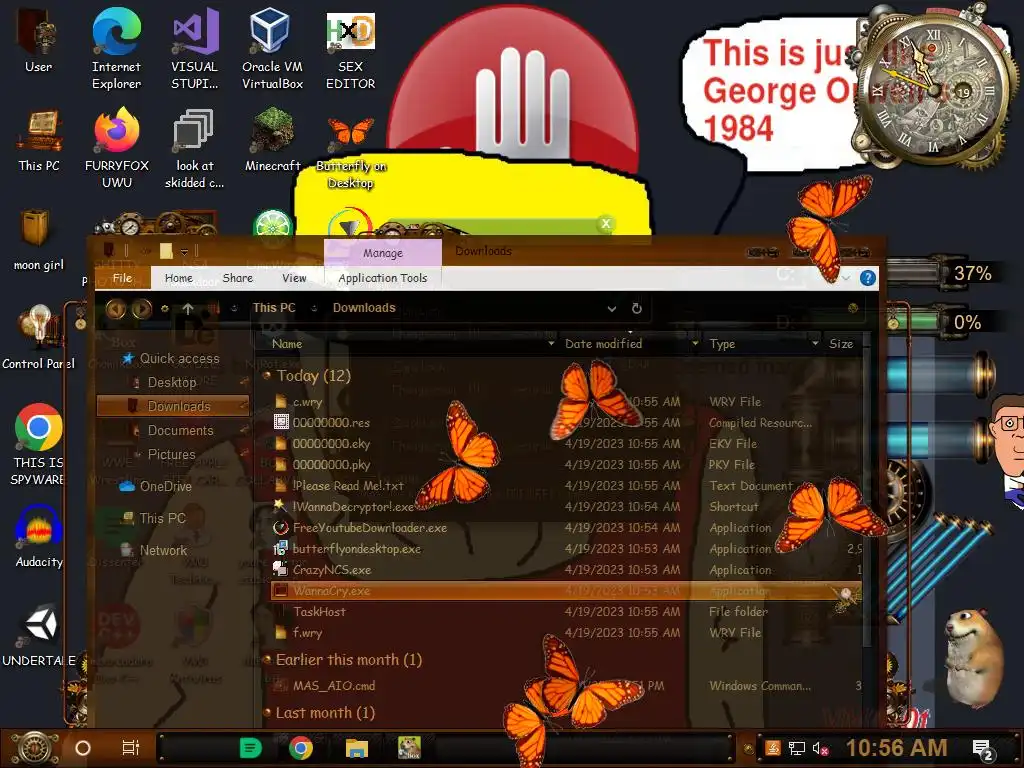Open Date modified column dropdown
This screenshot has width=1024, height=768.
[x=696, y=344]
